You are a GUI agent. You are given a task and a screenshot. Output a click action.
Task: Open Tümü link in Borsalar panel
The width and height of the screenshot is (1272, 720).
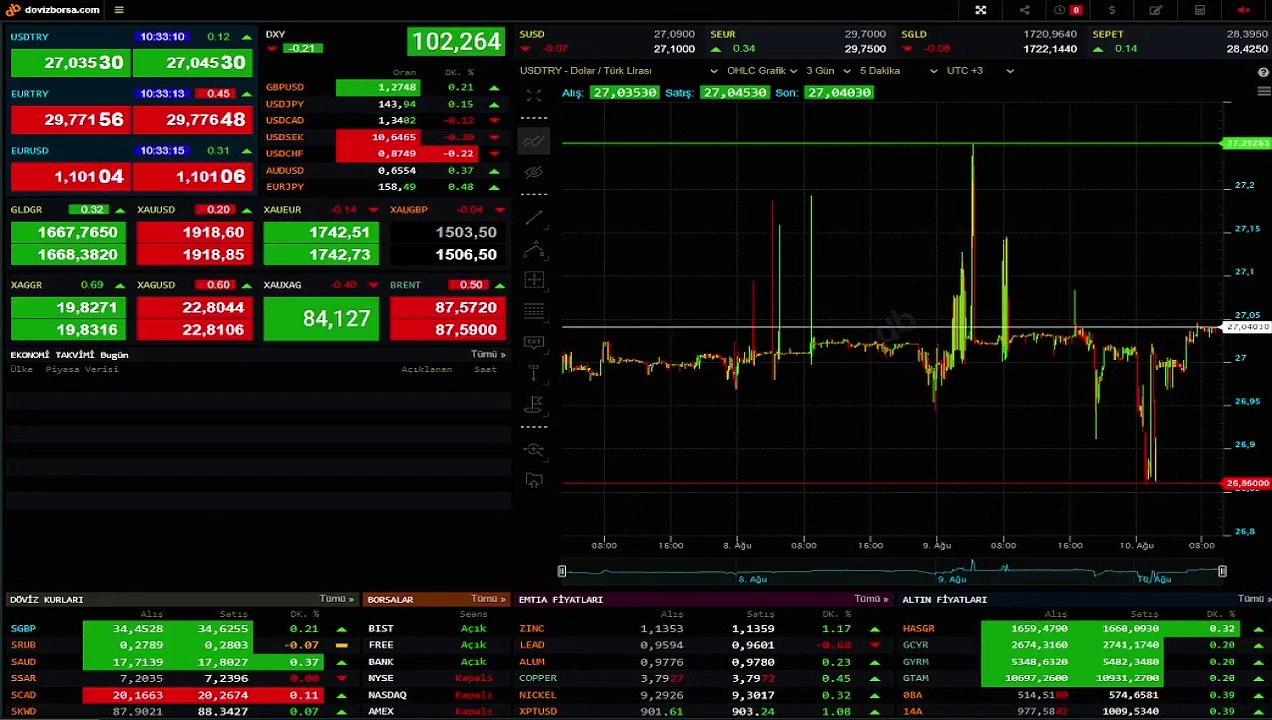[488, 599]
